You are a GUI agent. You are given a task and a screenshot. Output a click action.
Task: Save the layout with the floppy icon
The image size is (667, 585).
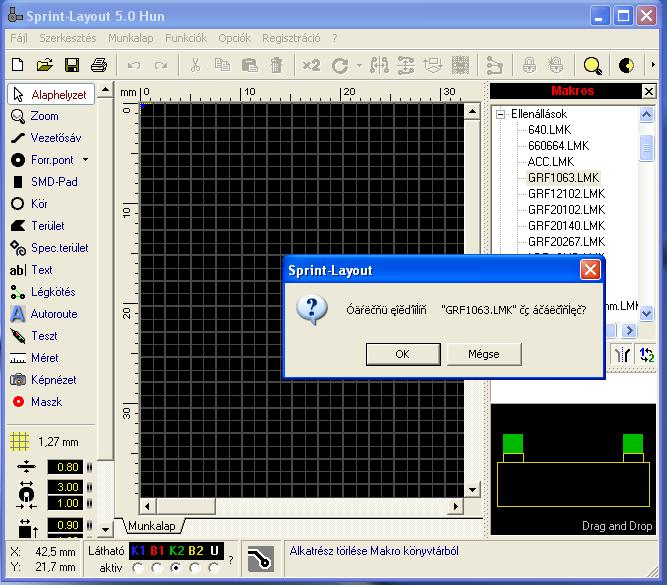click(x=72, y=65)
